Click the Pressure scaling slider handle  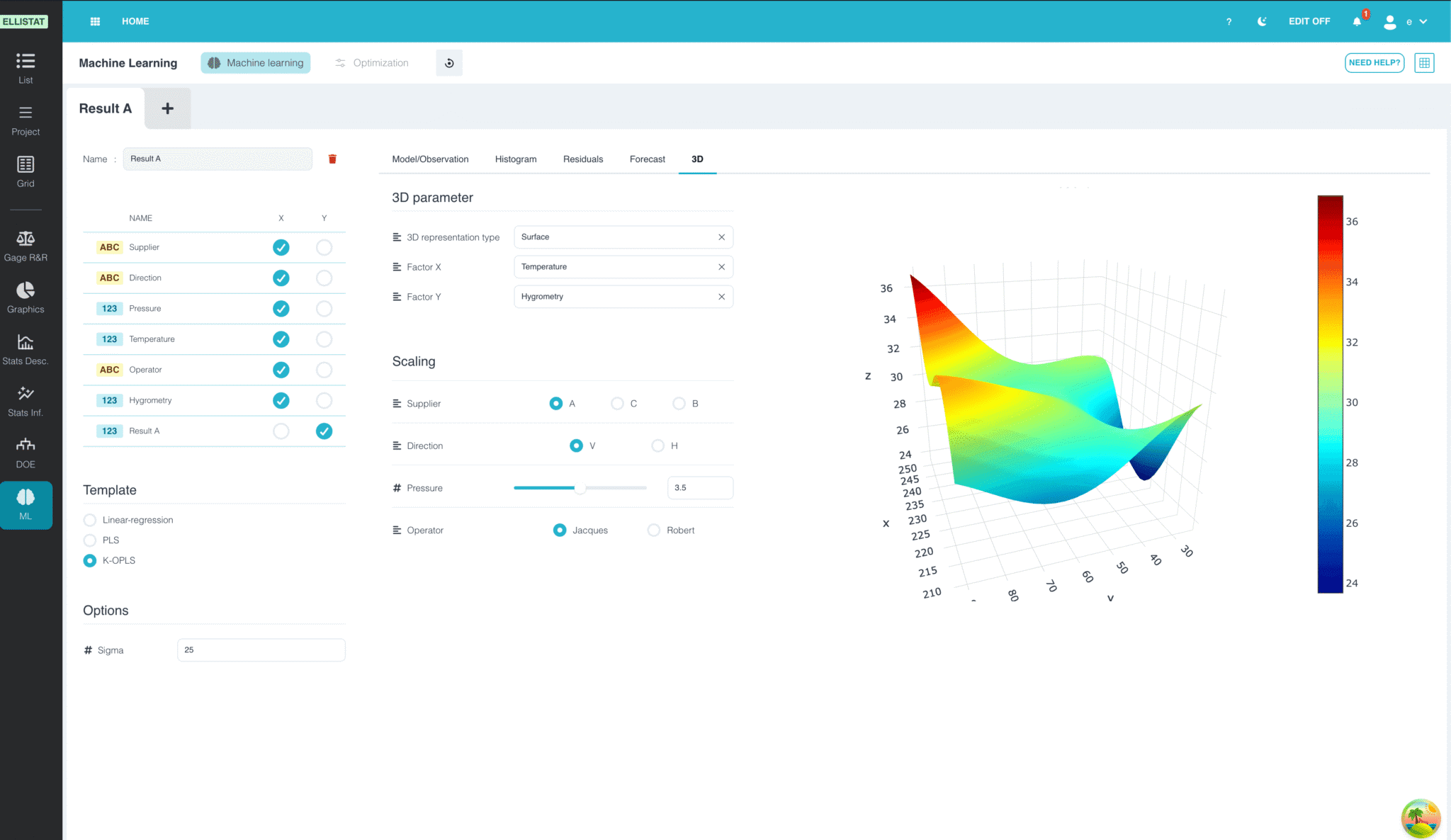580,488
